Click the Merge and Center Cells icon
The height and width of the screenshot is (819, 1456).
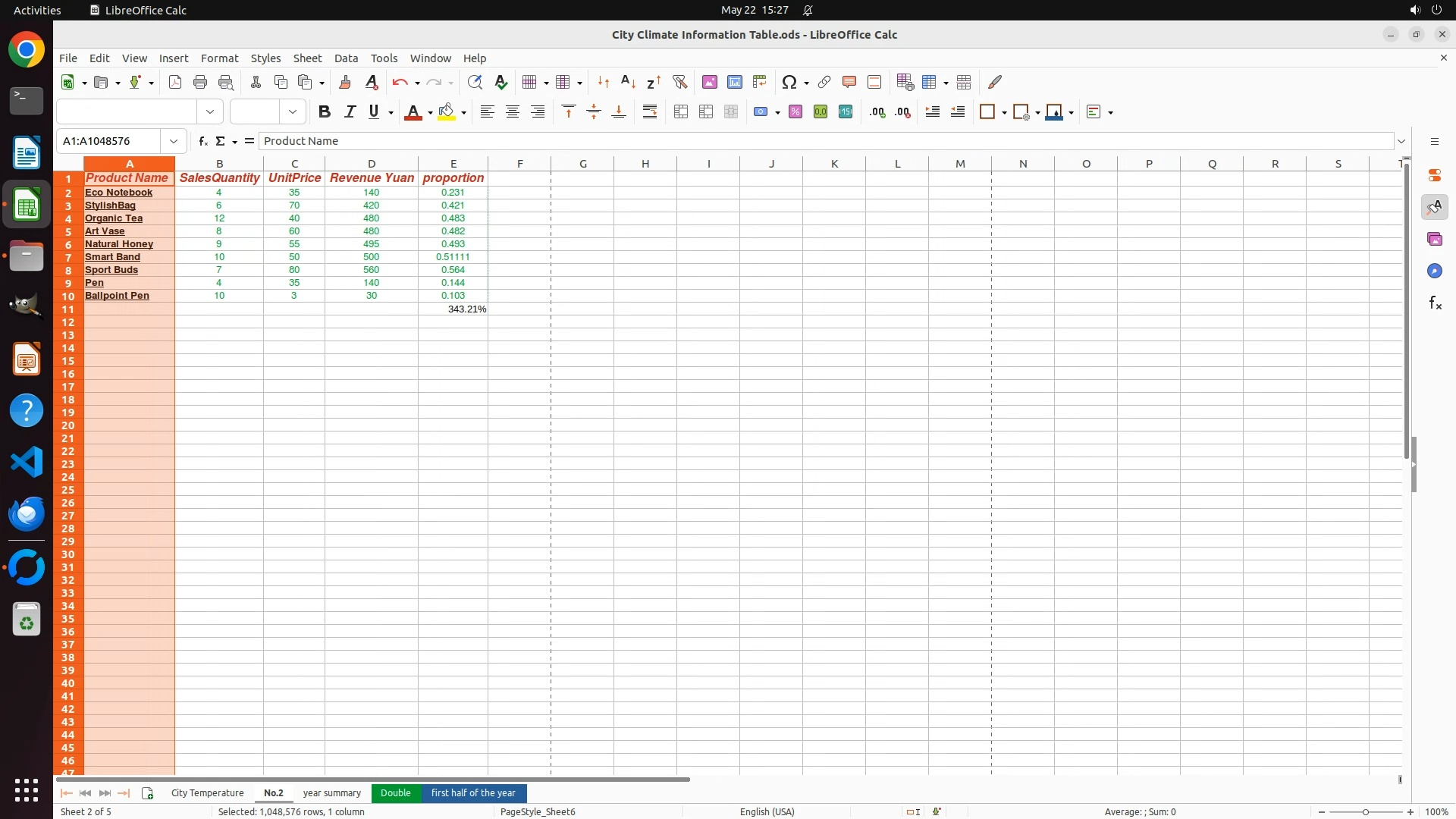[x=681, y=112]
